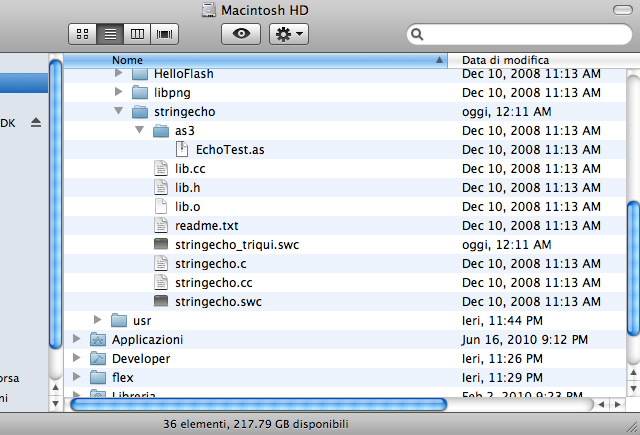Click the sidebar scroll up arrow
The image size is (640, 435).
point(56,387)
